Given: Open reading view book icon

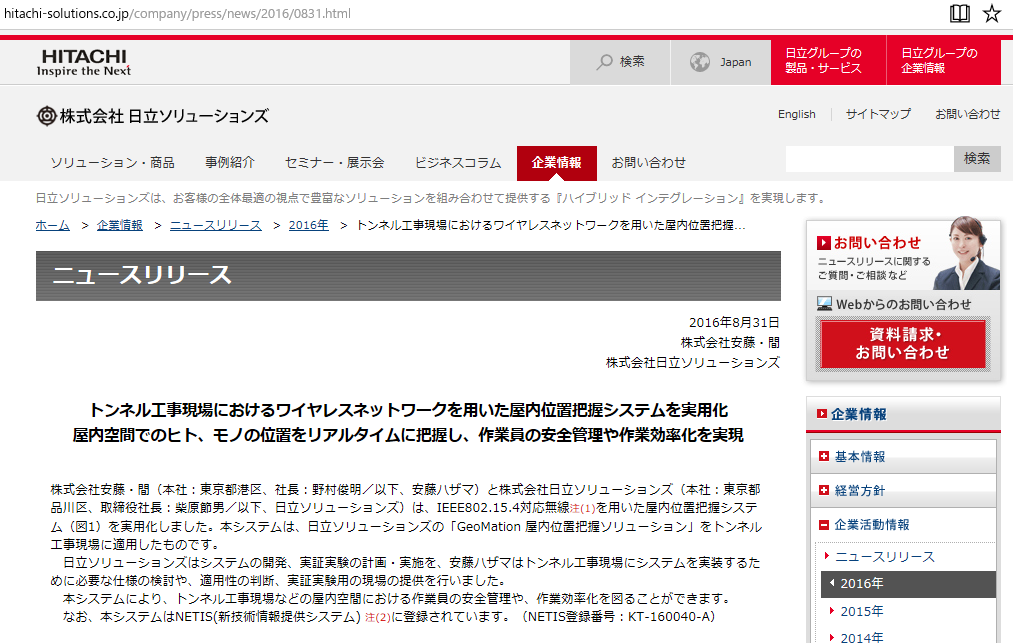Looking at the screenshot, I should (x=960, y=13).
